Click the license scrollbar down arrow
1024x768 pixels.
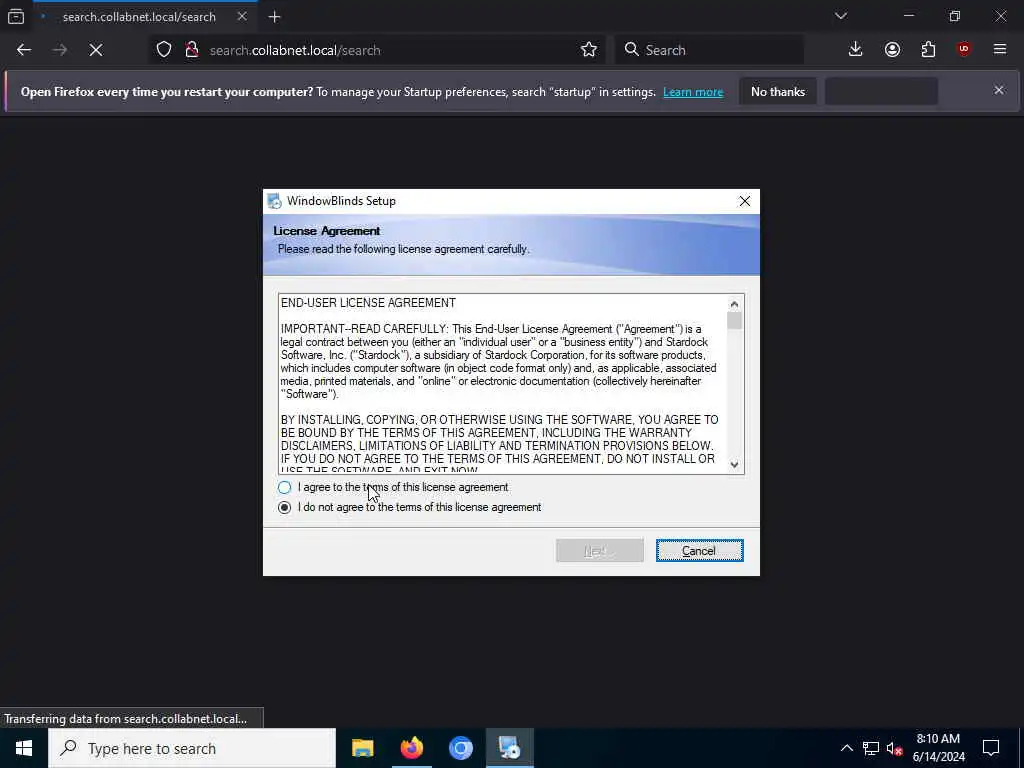tap(734, 464)
